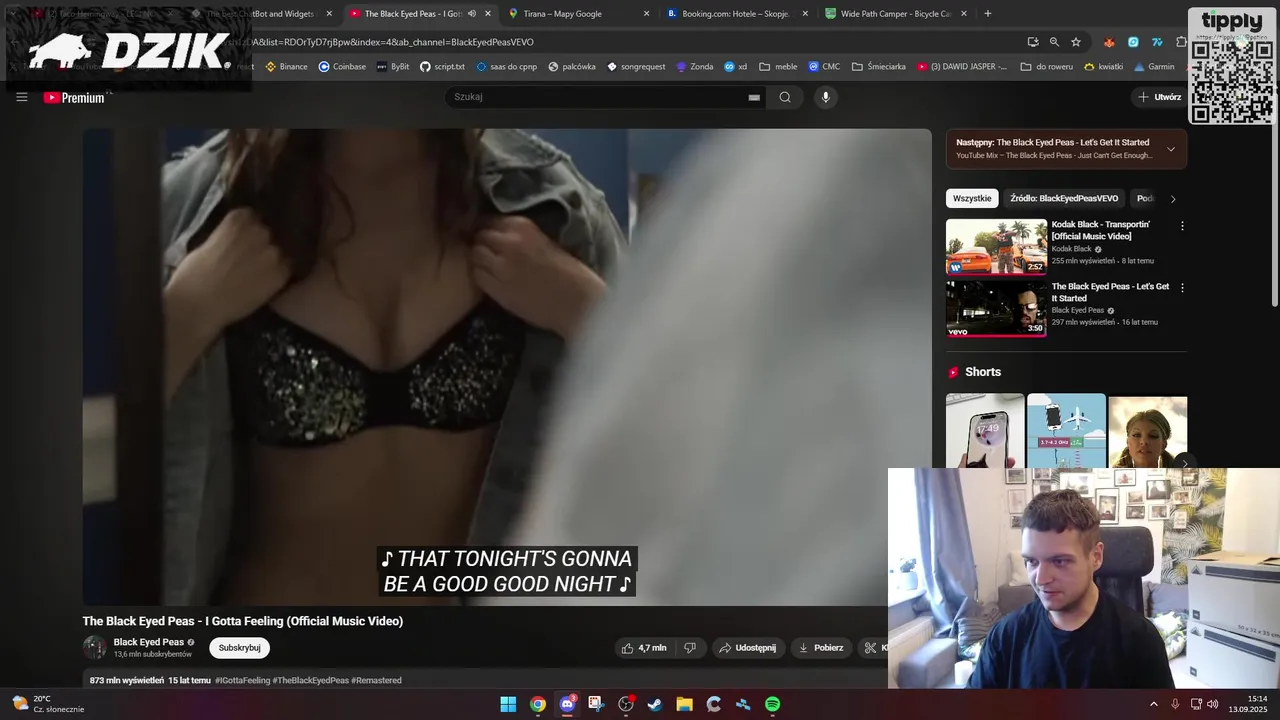Open the Let's Get It Started video thumbnail

(x=996, y=309)
